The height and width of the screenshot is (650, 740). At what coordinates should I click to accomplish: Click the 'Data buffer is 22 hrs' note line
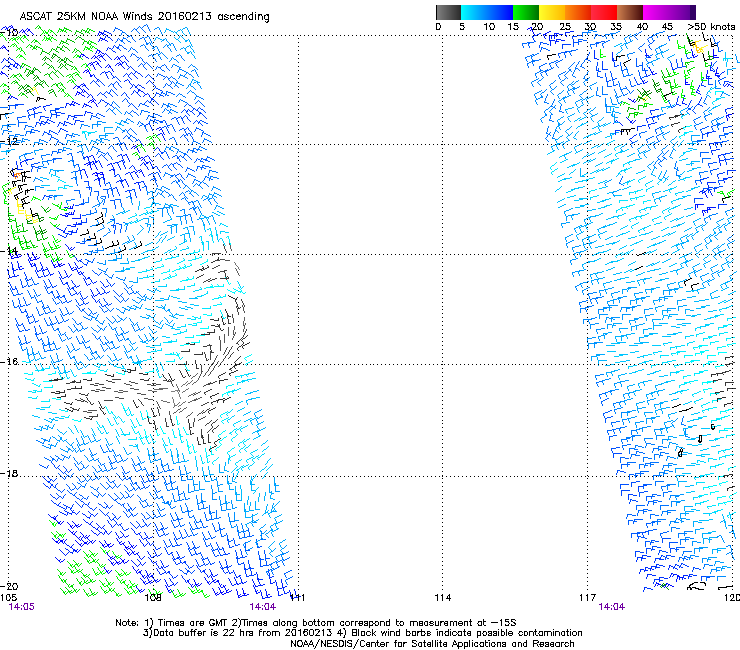coord(362,633)
